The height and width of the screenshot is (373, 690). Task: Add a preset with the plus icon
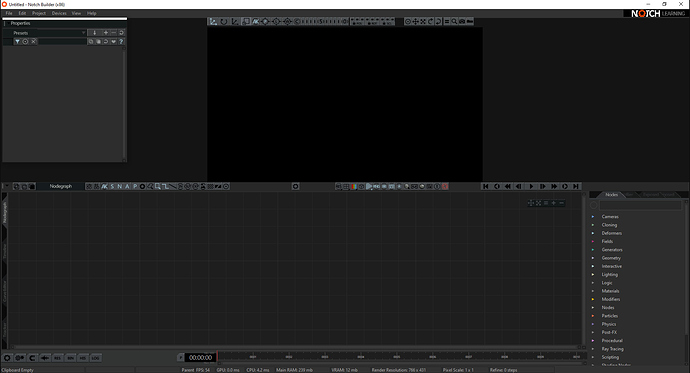point(106,33)
